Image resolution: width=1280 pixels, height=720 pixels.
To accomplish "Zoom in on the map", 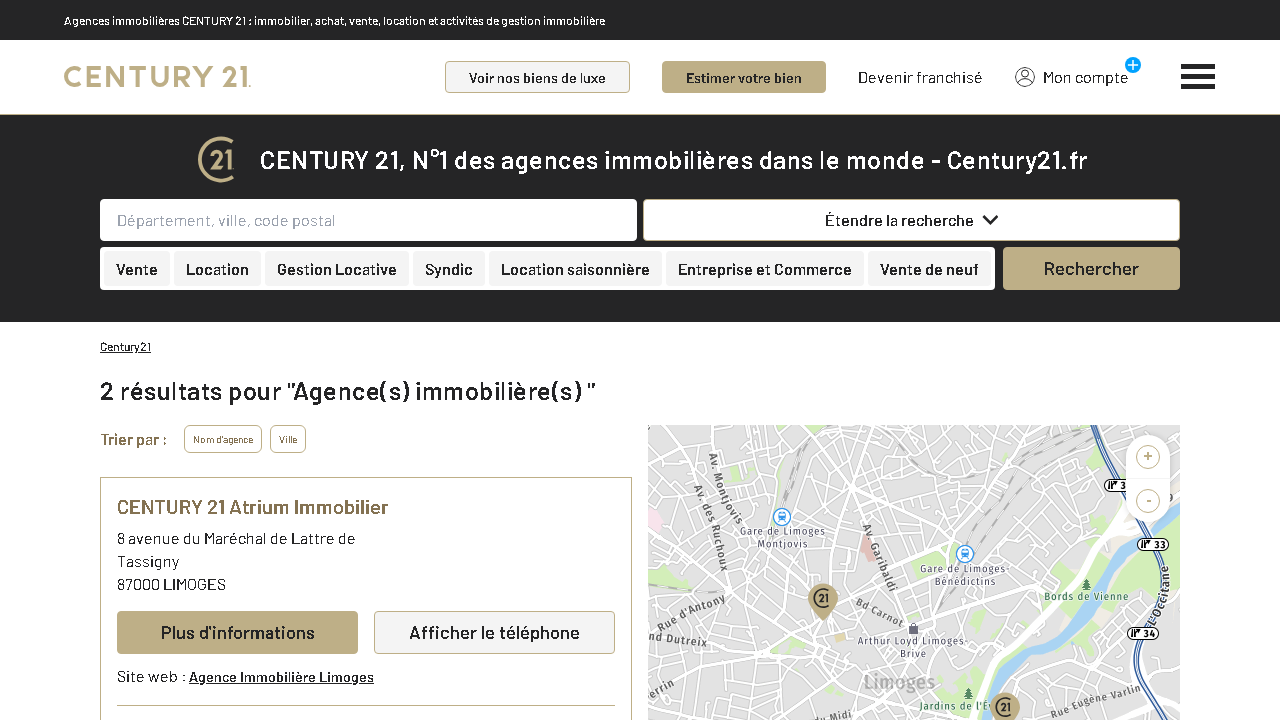I will 1148,457.
